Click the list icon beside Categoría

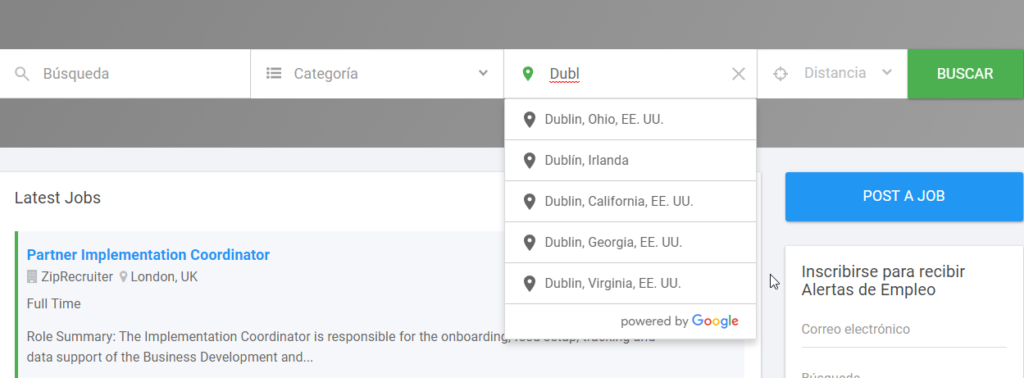pyautogui.click(x=274, y=73)
